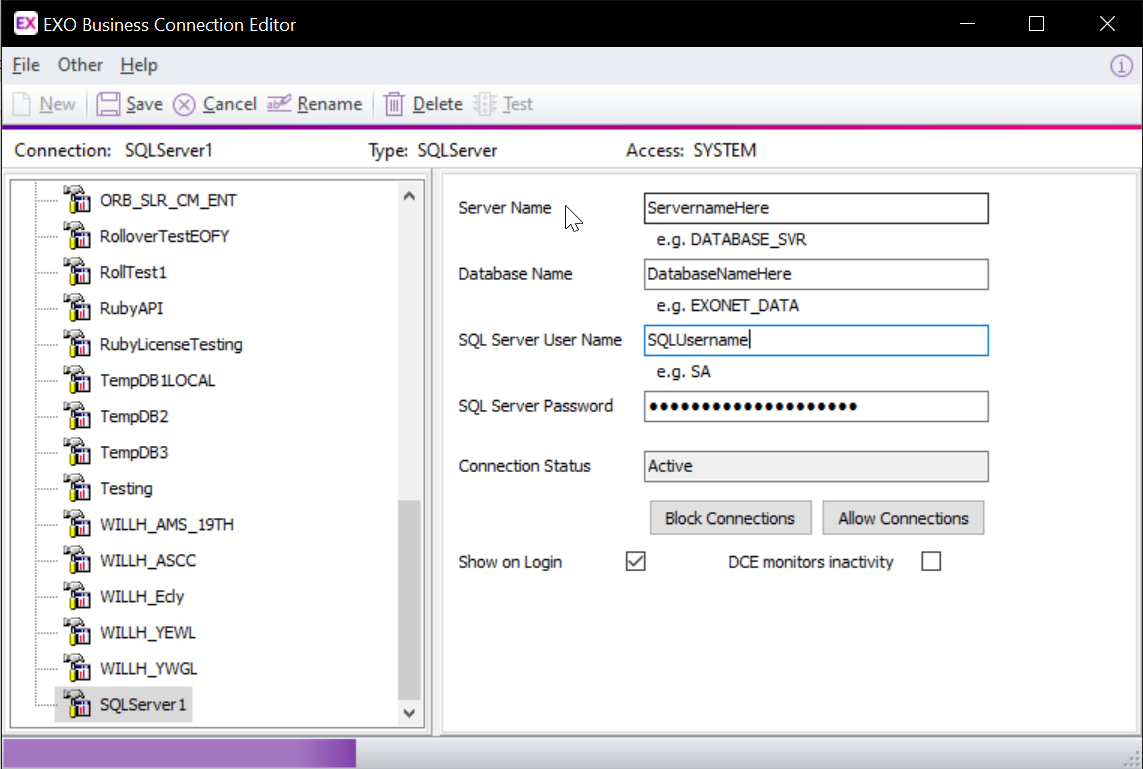
Task: Select WILLH_ASCC in the connection tree
Action: pos(148,560)
